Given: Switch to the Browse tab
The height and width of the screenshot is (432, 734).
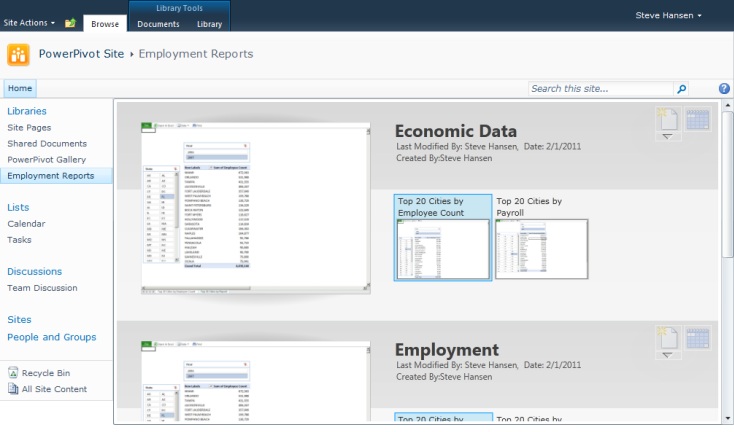Looking at the screenshot, I should [x=105, y=24].
